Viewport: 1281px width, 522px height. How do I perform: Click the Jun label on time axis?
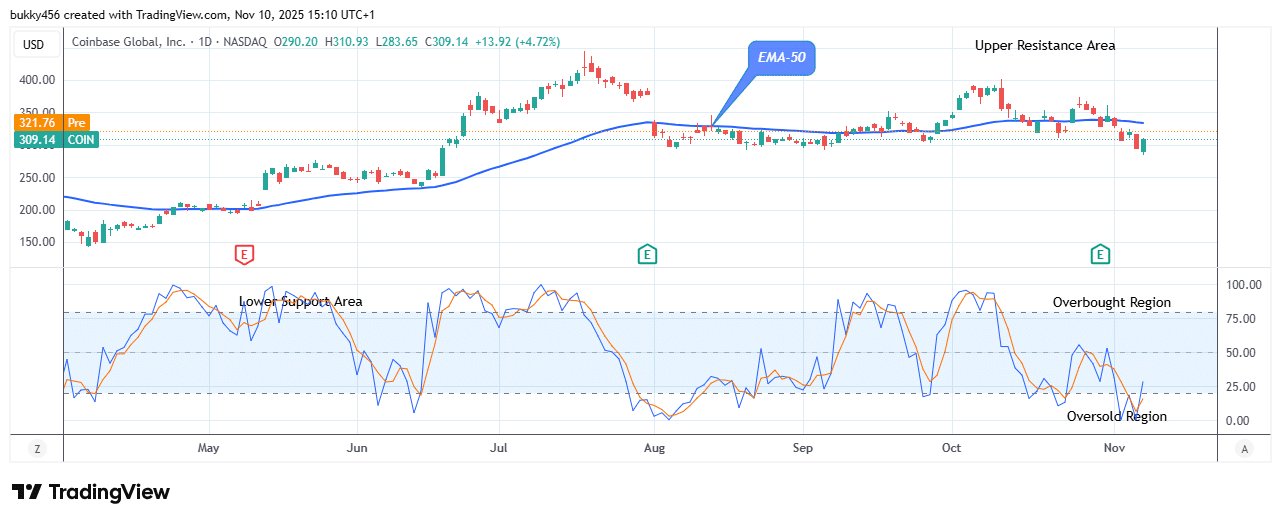(358, 448)
